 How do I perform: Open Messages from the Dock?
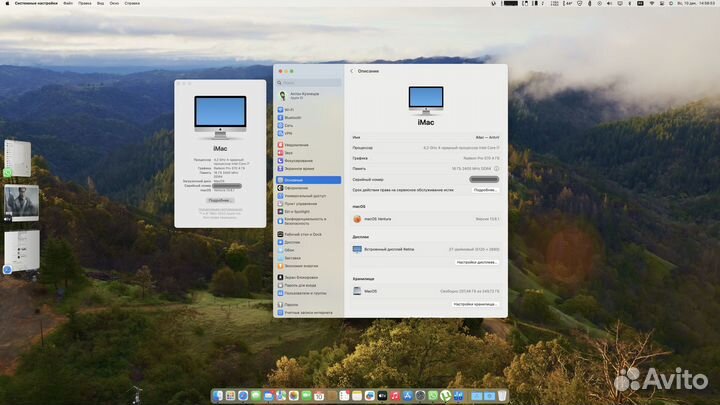pyautogui.click(x=256, y=395)
